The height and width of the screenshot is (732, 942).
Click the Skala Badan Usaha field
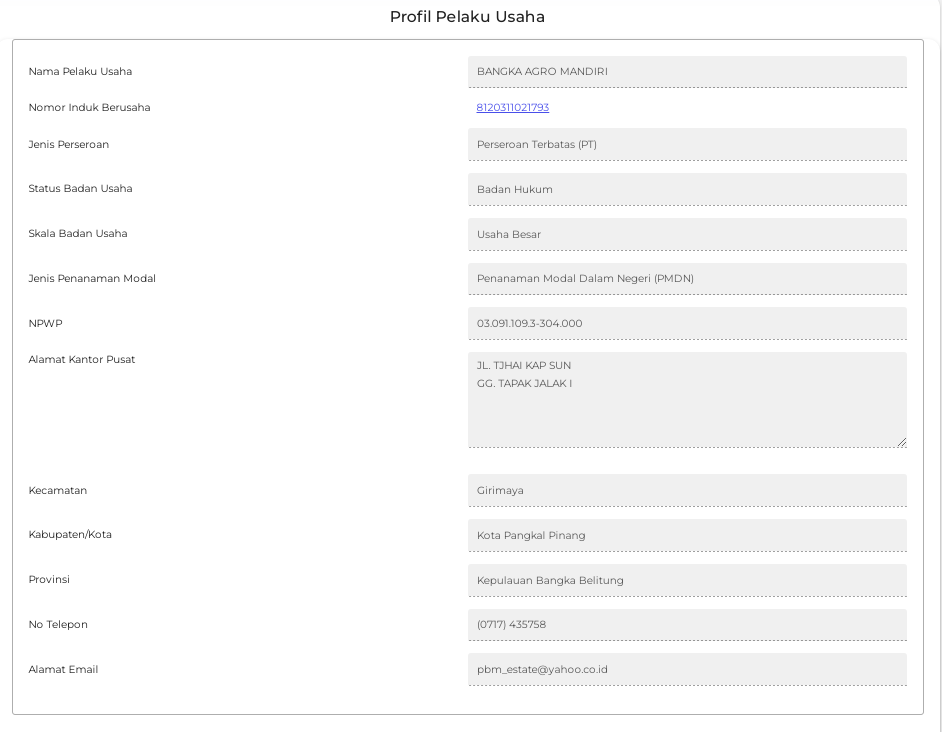[x=687, y=234]
